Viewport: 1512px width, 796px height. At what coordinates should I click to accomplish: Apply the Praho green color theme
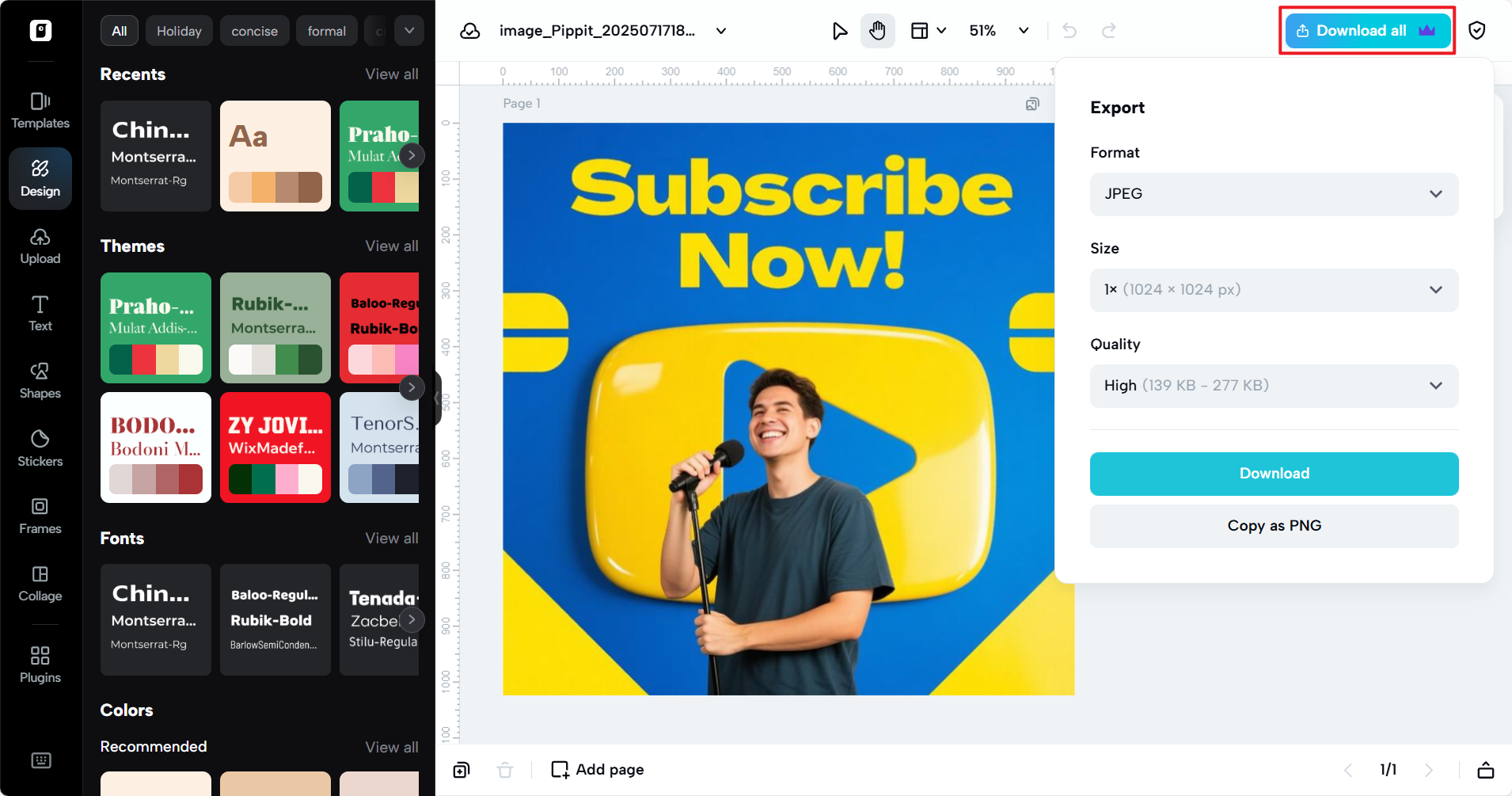point(156,327)
